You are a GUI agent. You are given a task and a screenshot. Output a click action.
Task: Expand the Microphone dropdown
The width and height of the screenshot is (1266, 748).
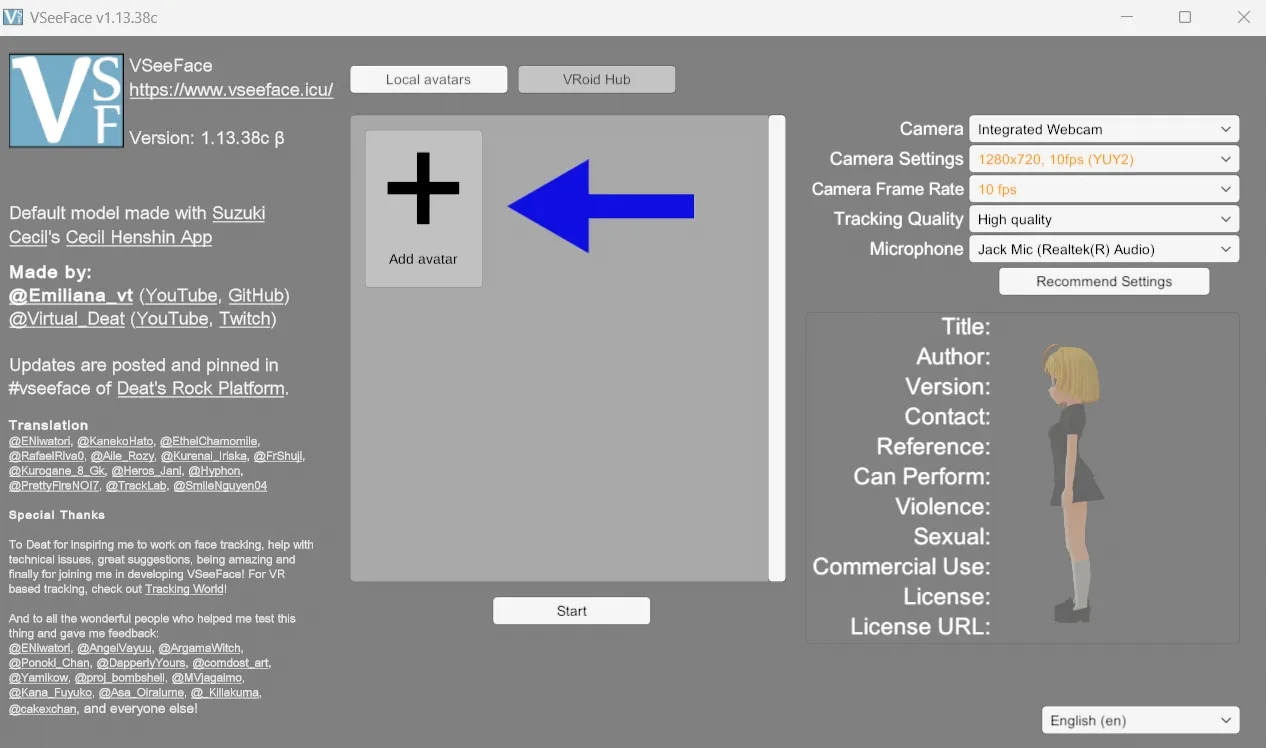click(x=1104, y=249)
